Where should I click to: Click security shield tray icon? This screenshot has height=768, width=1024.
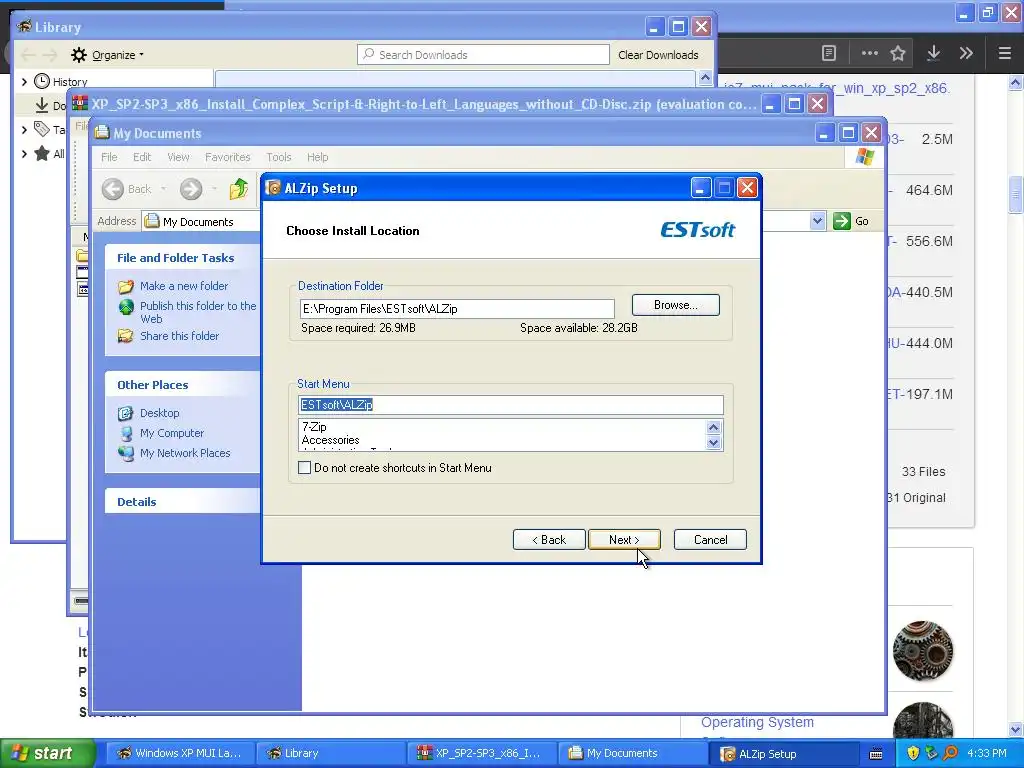point(912,753)
